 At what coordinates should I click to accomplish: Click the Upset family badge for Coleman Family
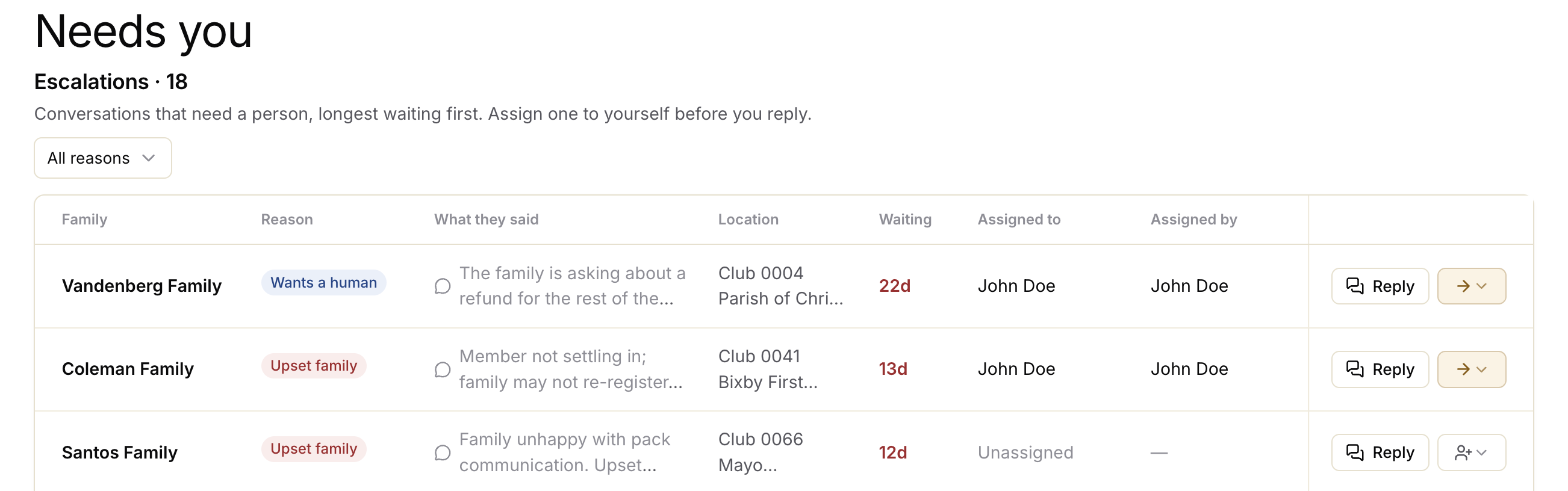coord(314,366)
